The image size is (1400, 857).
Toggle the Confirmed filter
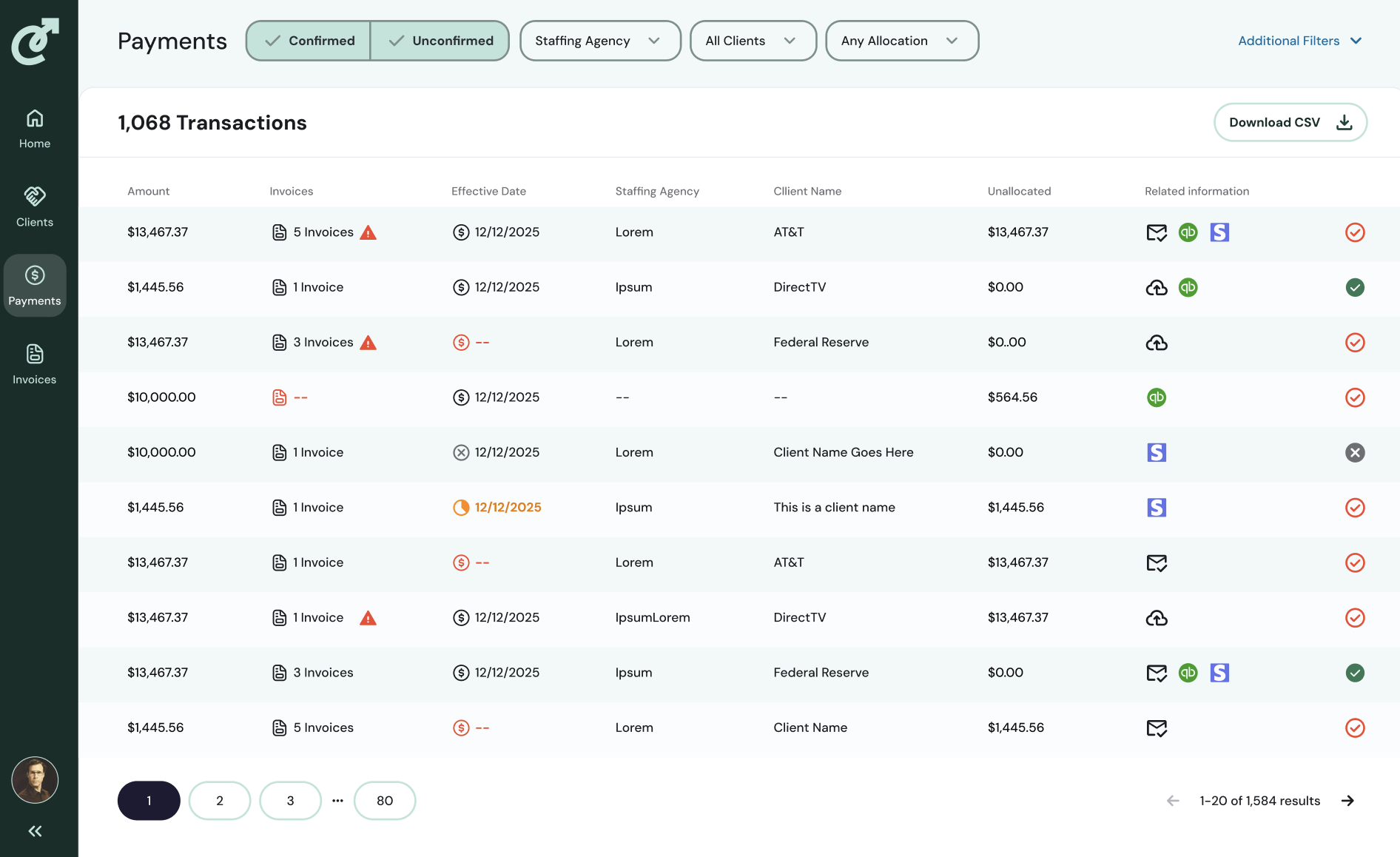309,41
